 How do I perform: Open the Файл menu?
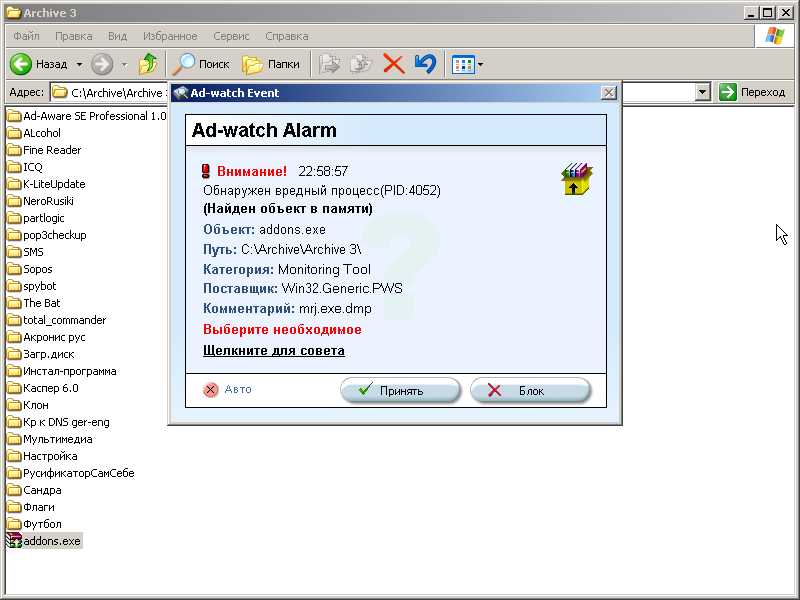tap(27, 36)
